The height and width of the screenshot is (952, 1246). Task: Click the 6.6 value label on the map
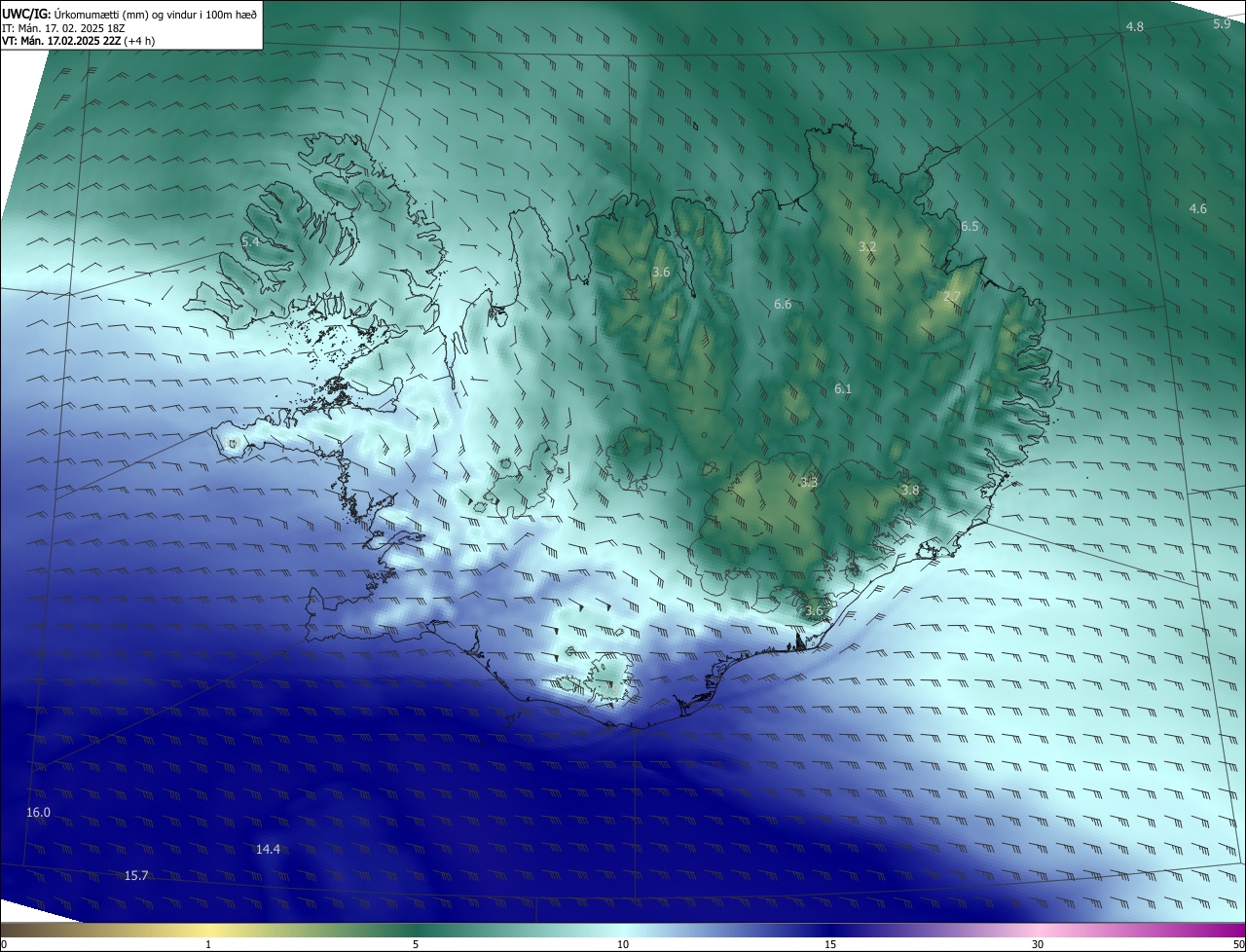[782, 304]
